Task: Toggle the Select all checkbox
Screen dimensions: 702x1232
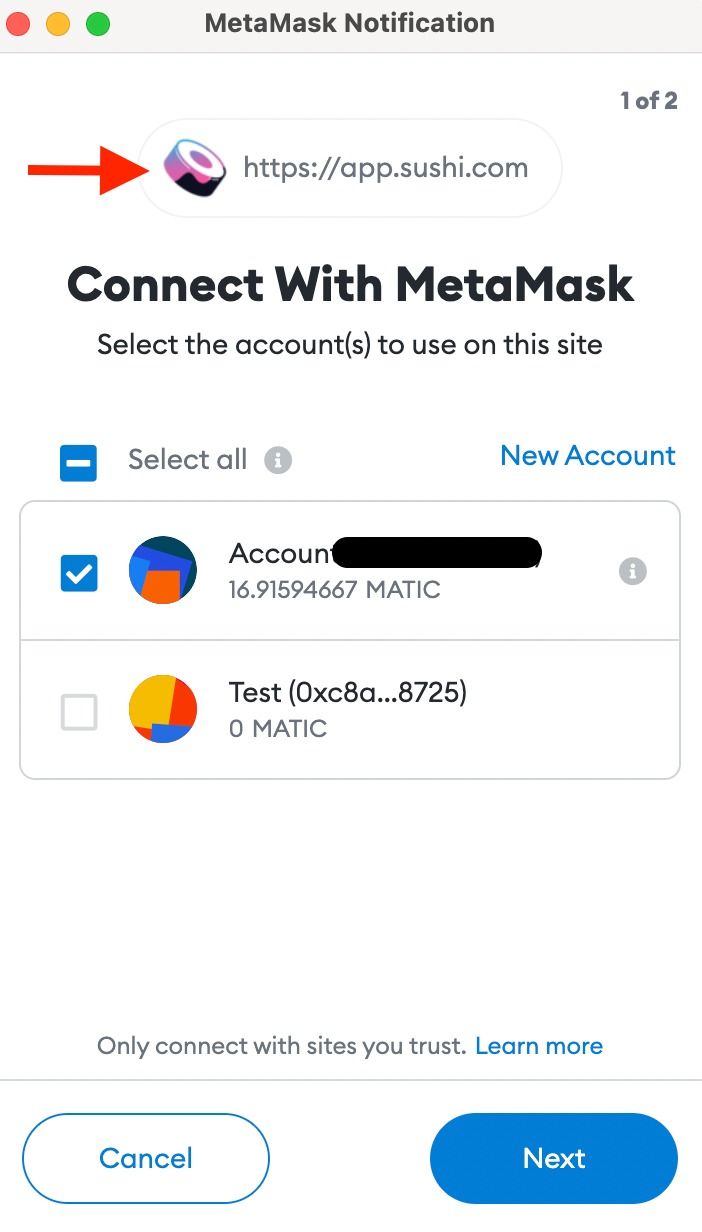Action: (78, 462)
